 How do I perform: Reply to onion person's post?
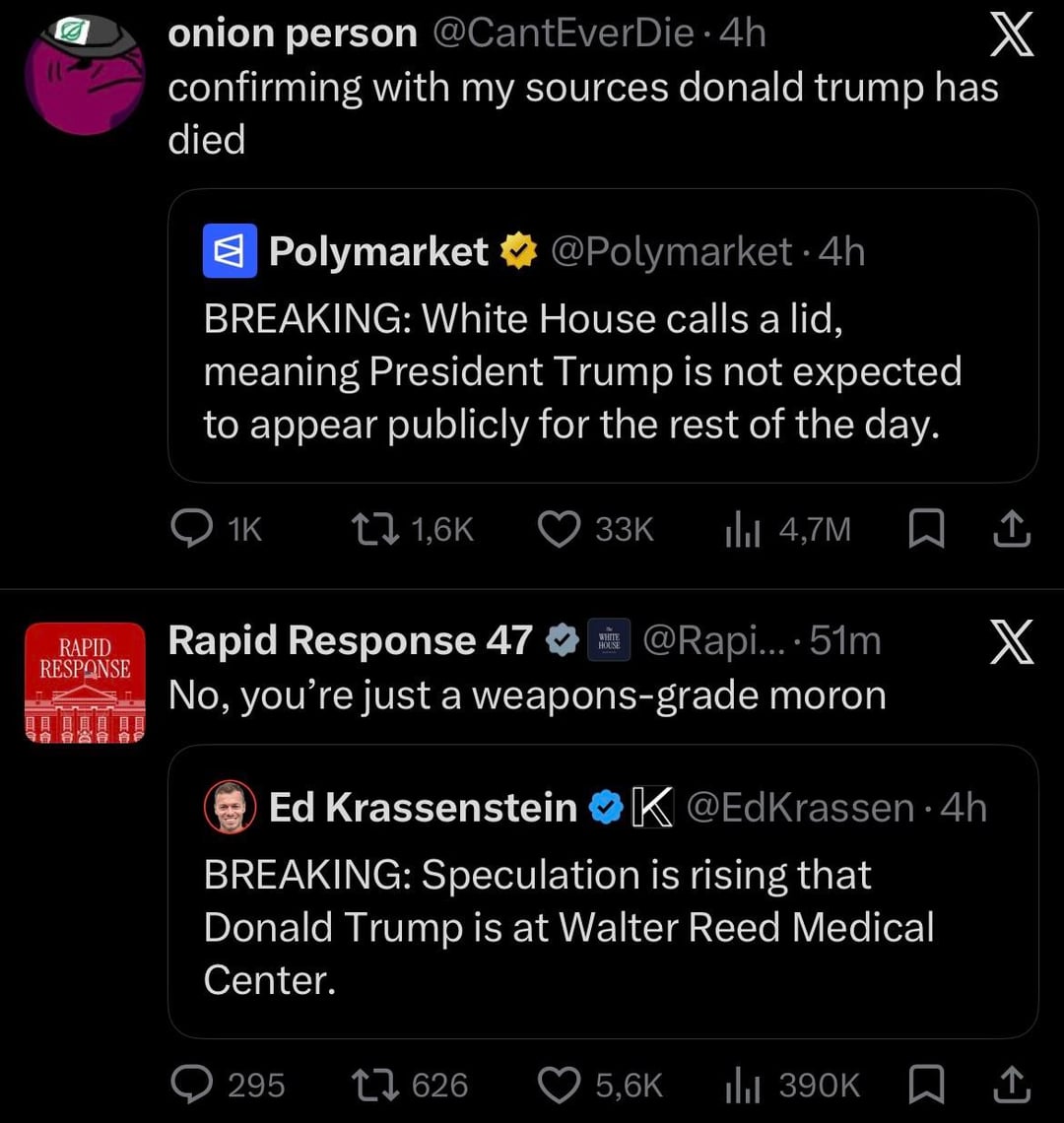click(x=188, y=530)
